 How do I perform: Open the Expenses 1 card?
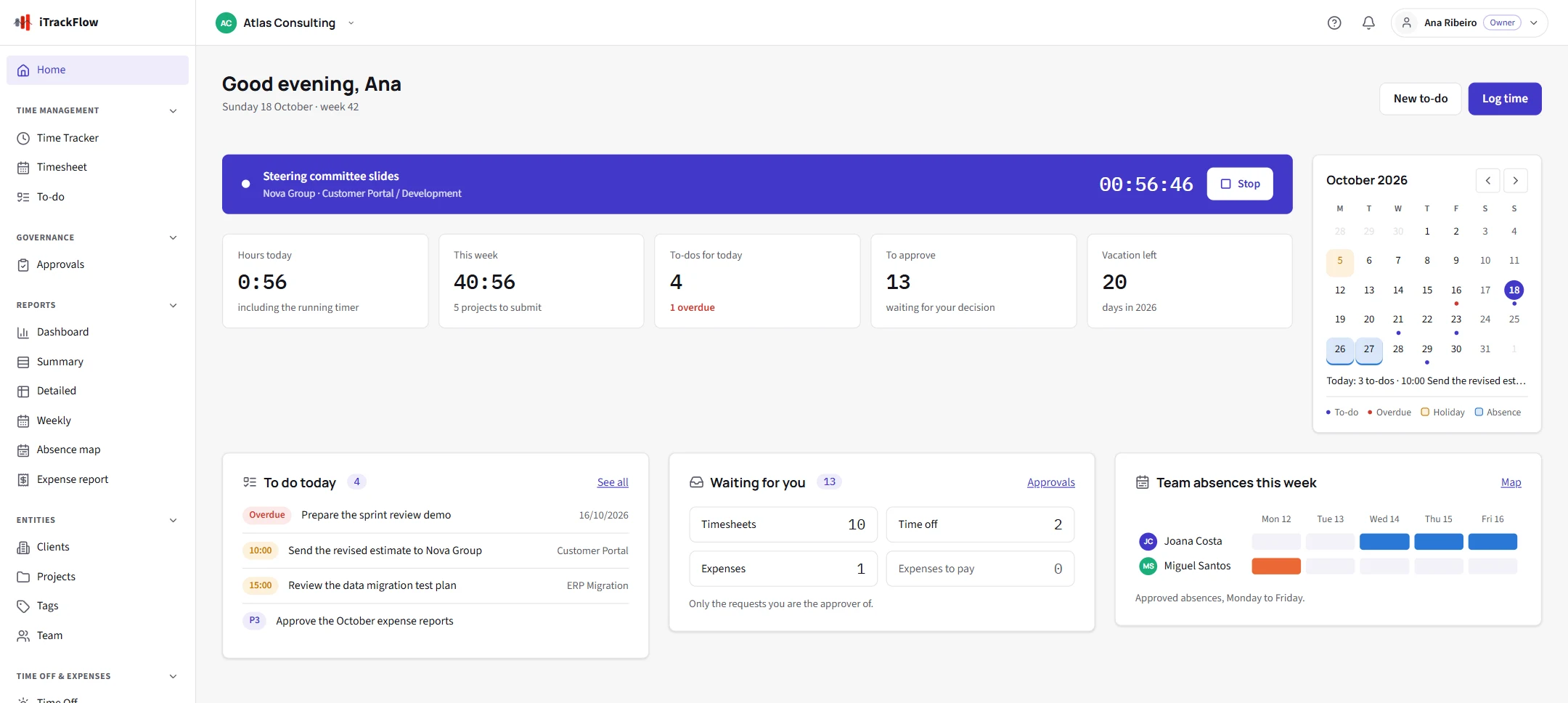pos(783,569)
